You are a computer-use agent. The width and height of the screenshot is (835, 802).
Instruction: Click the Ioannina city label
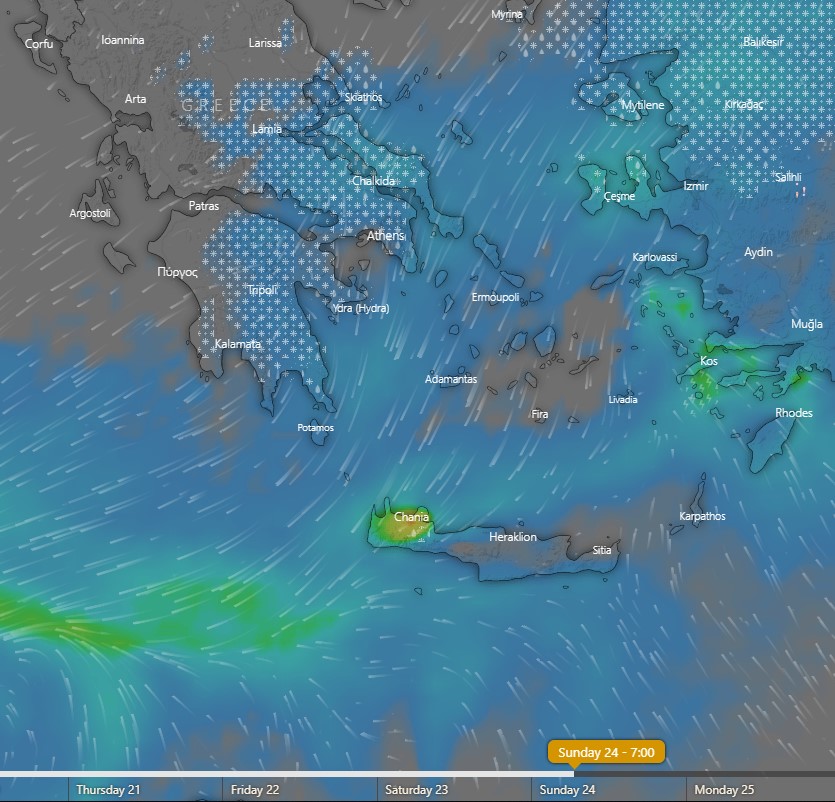click(123, 40)
